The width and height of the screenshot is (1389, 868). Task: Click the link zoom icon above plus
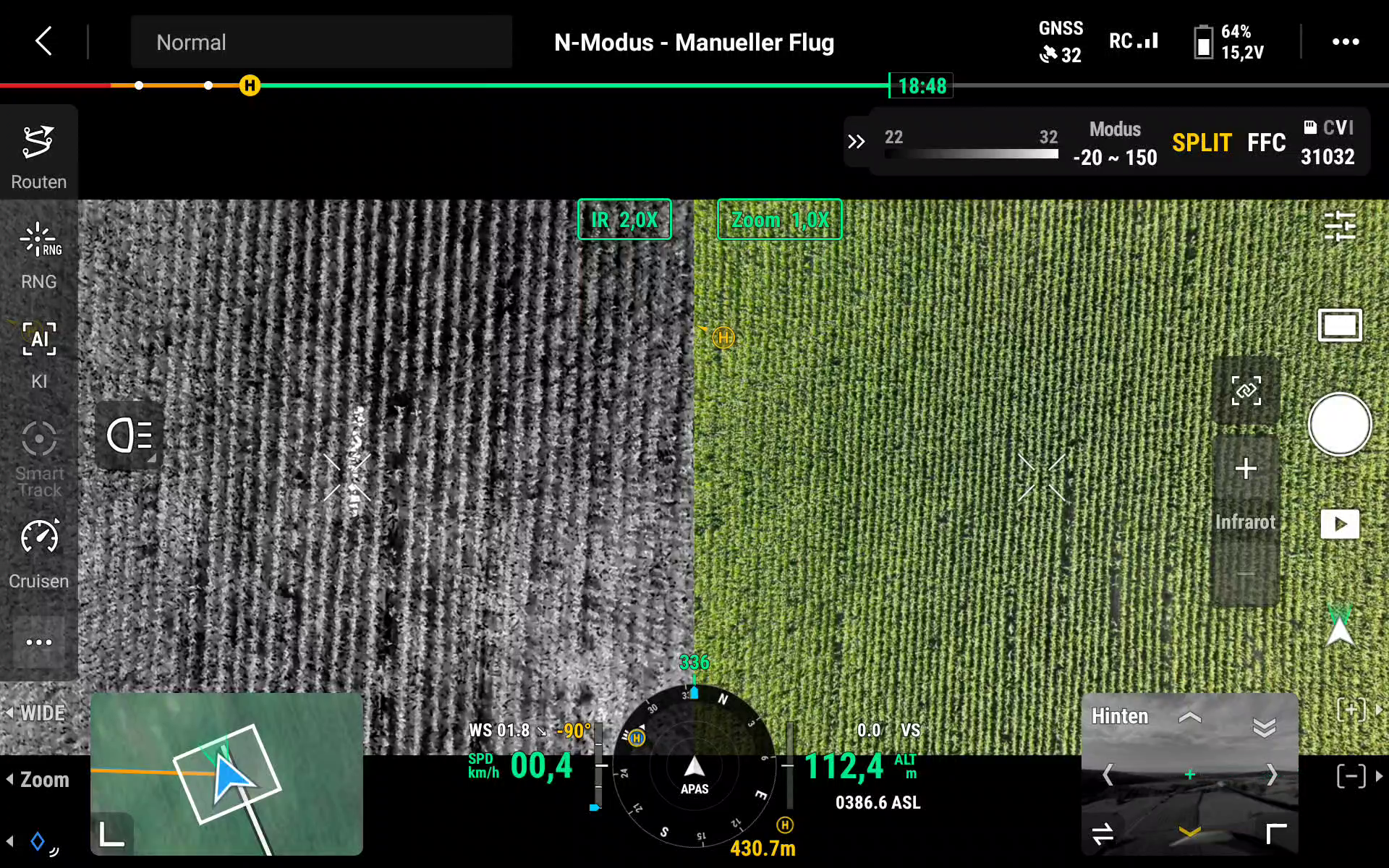click(1246, 391)
